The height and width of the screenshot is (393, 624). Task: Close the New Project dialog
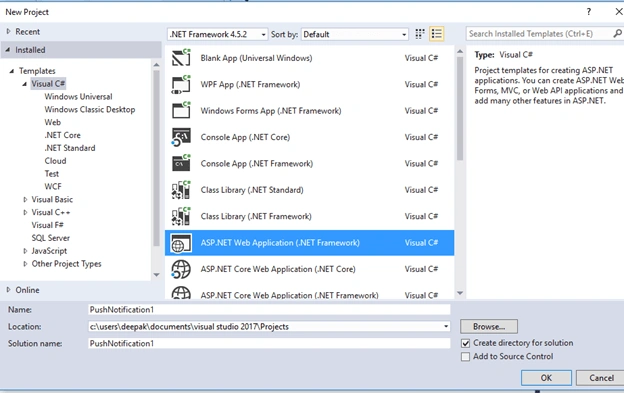pyautogui.click(x=619, y=12)
